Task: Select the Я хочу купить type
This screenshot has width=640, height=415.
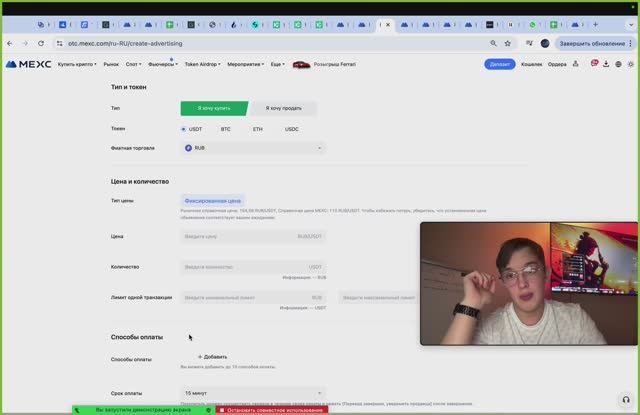Action: tap(214, 108)
